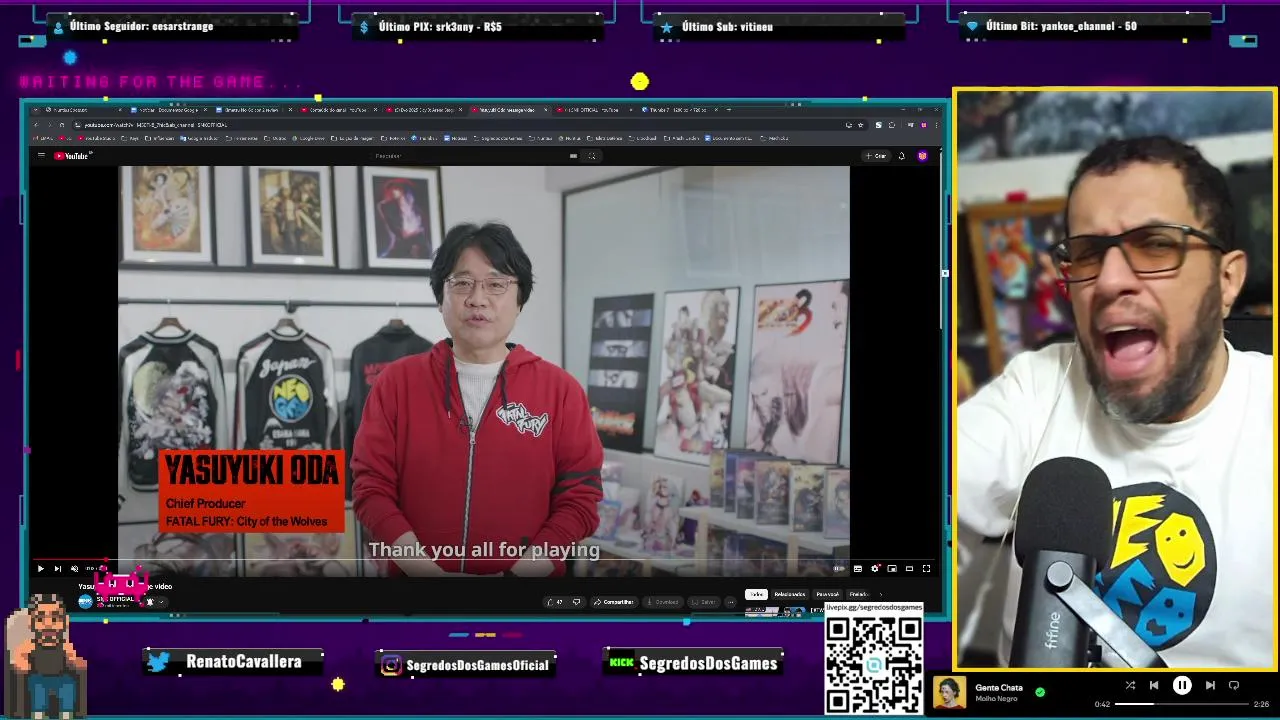Image resolution: width=1280 pixels, height=720 pixels.
Task: Click the Gente Chata song title
Action: (x=999, y=687)
